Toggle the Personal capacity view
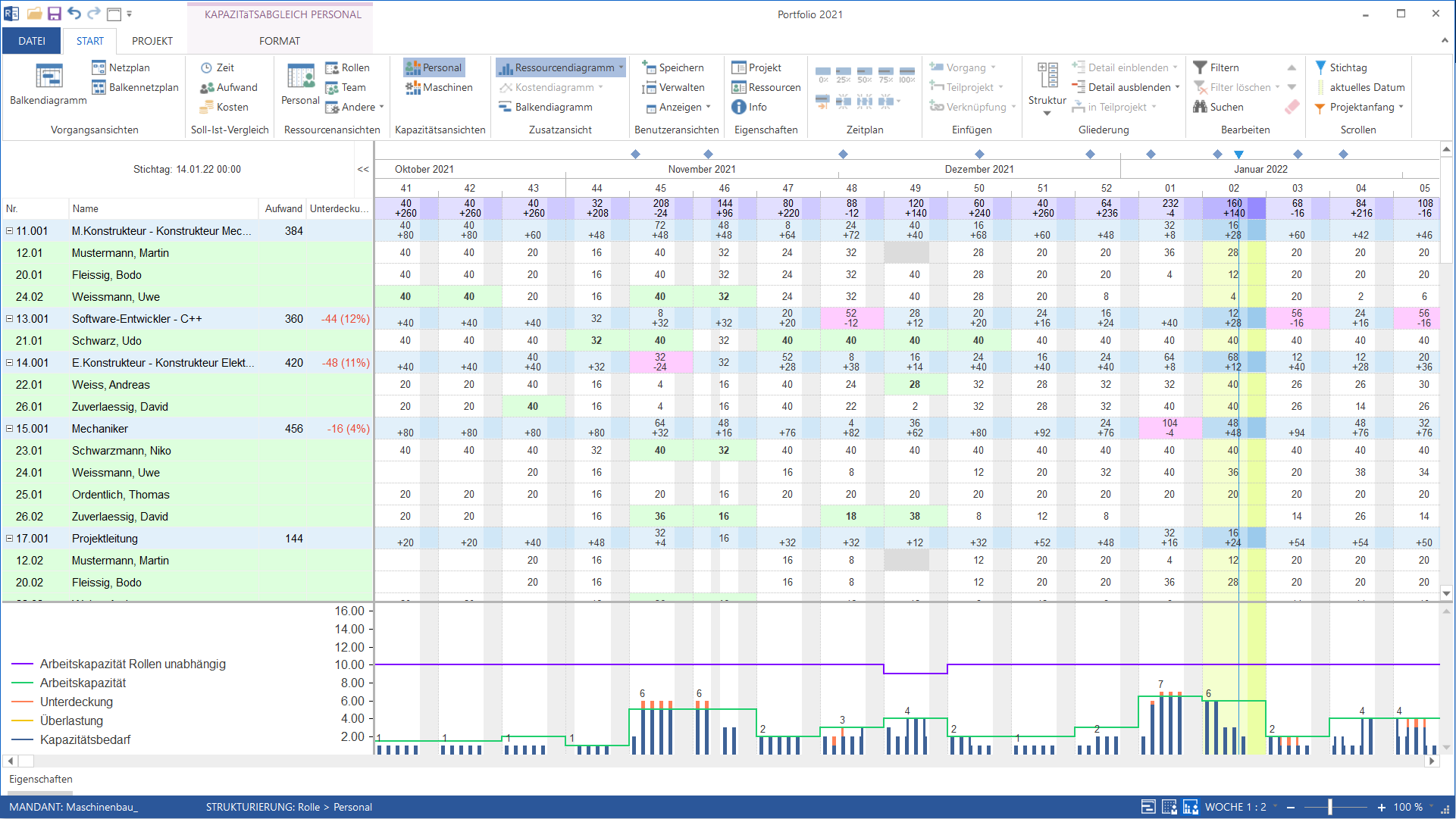This screenshot has height=819, width=1456. (434, 67)
